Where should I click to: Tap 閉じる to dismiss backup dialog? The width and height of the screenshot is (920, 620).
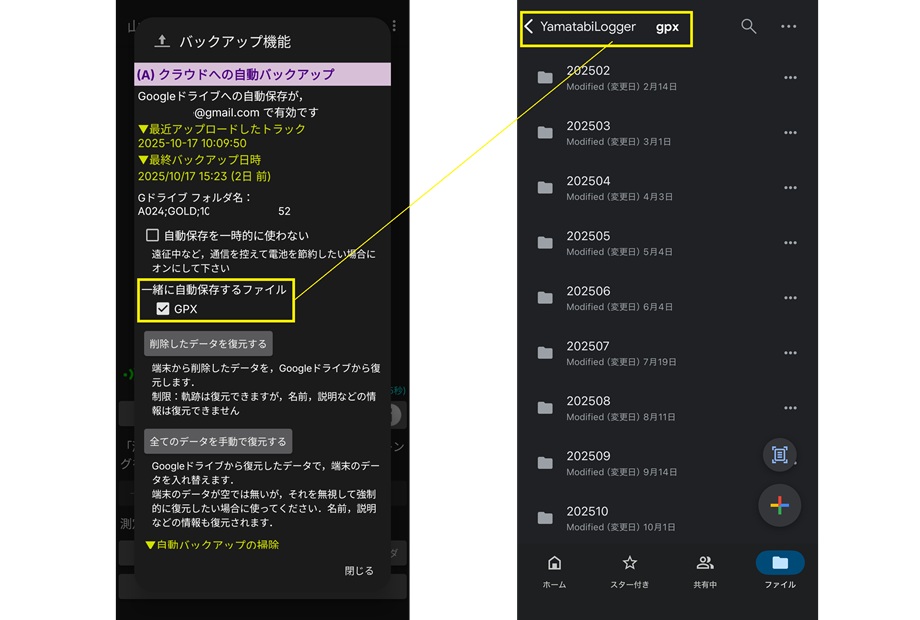pyautogui.click(x=359, y=571)
